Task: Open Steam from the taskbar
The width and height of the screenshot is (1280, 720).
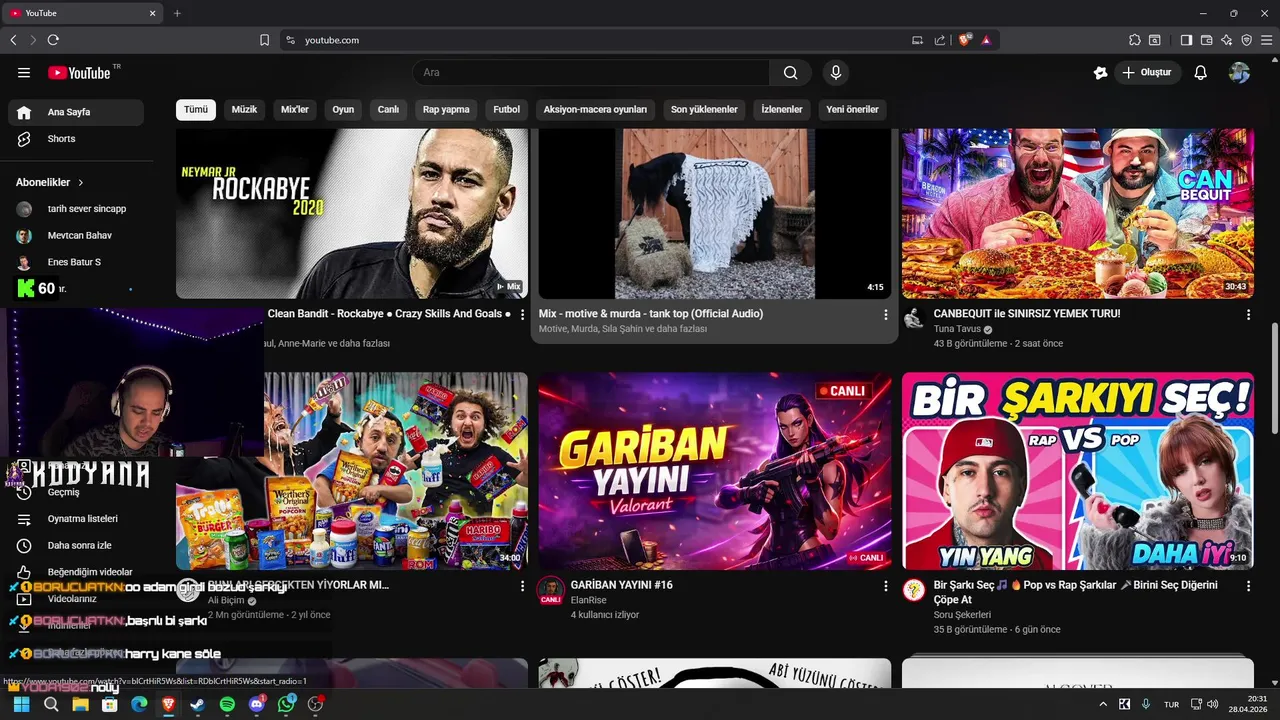Action: (198, 704)
